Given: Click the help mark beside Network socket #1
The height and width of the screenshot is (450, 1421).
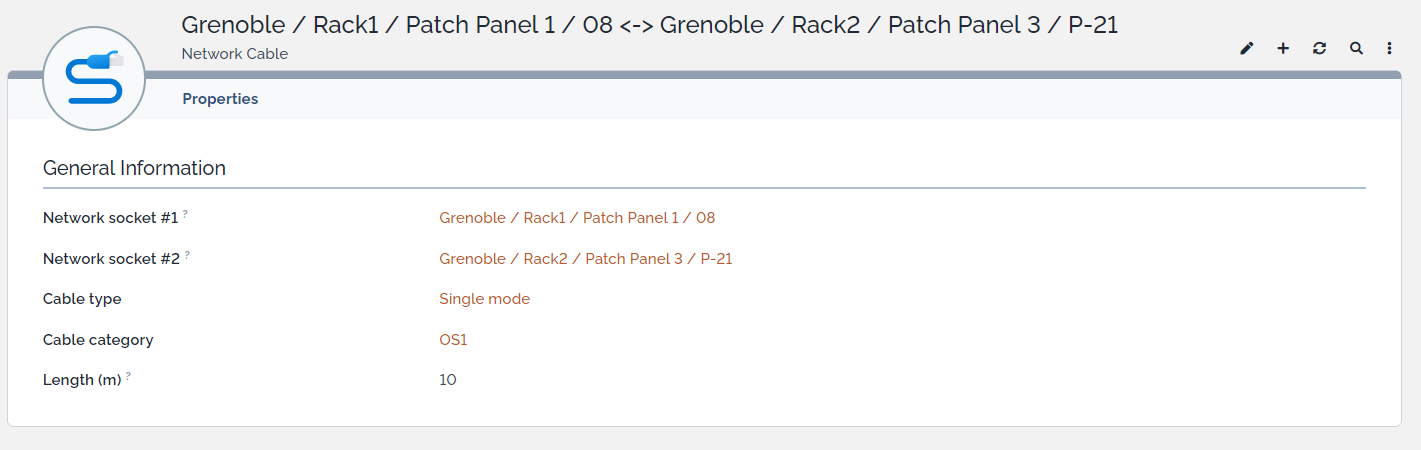Looking at the screenshot, I should (x=186, y=214).
